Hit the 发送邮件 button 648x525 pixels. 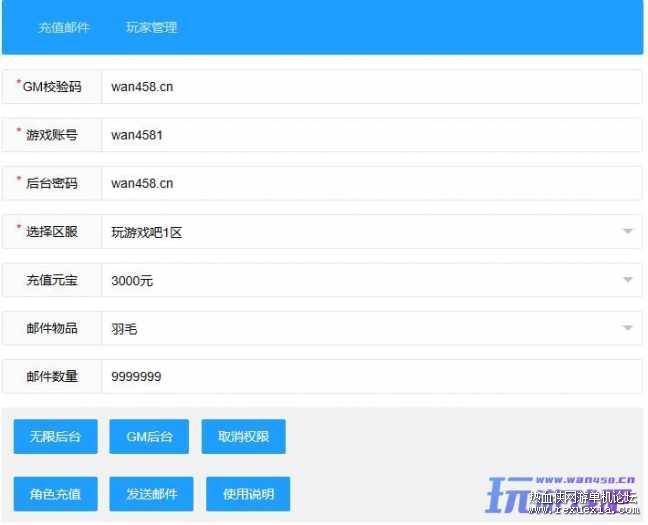click(152, 494)
